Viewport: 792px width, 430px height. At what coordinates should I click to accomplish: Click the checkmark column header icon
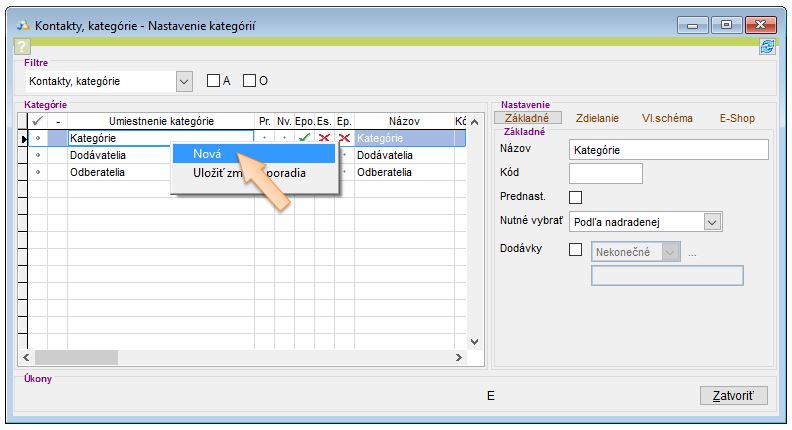[38, 121]
